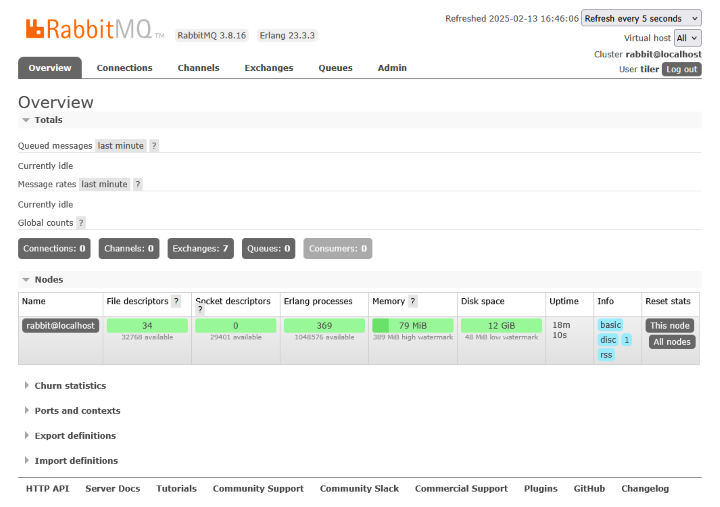This screenshot has height=507, width=720.
Task: Click the disc info tag
Action: pos(608,340)
